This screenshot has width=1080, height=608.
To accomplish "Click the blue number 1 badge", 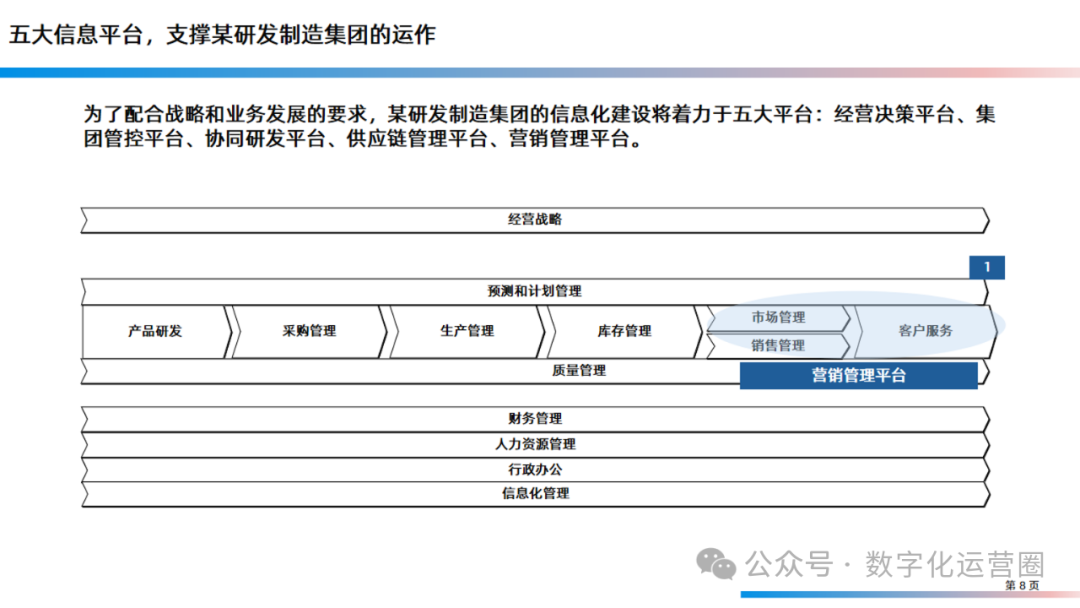I will (x=987, y=267).
